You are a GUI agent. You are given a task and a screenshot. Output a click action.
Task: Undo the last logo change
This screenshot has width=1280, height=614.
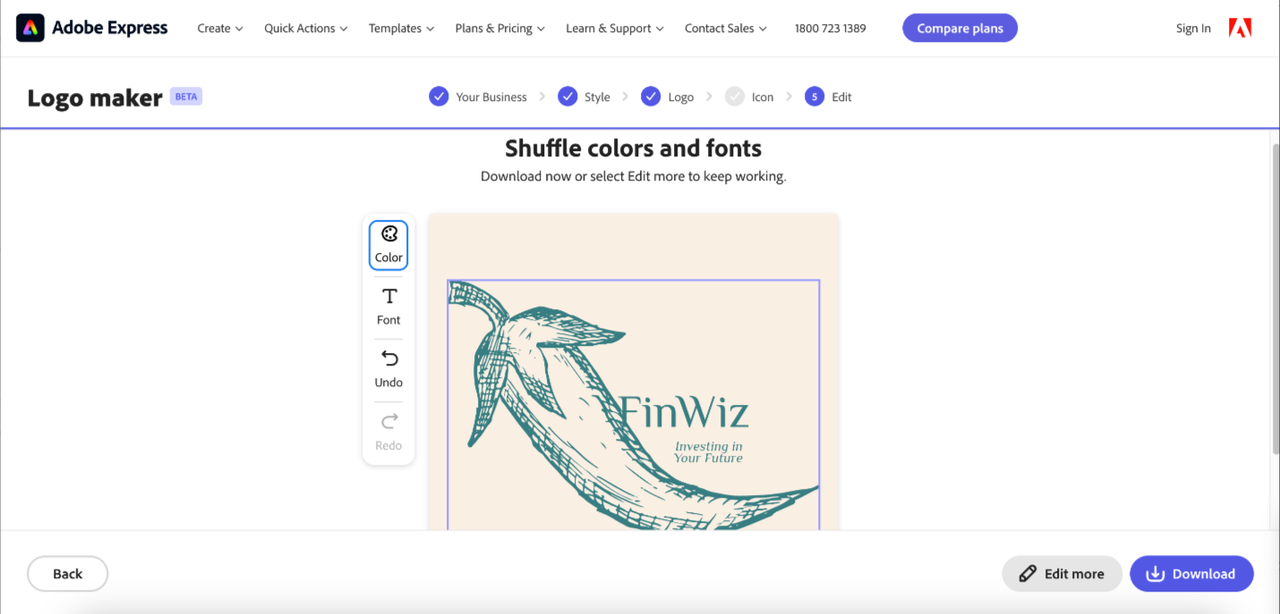[x=389, y=369]
